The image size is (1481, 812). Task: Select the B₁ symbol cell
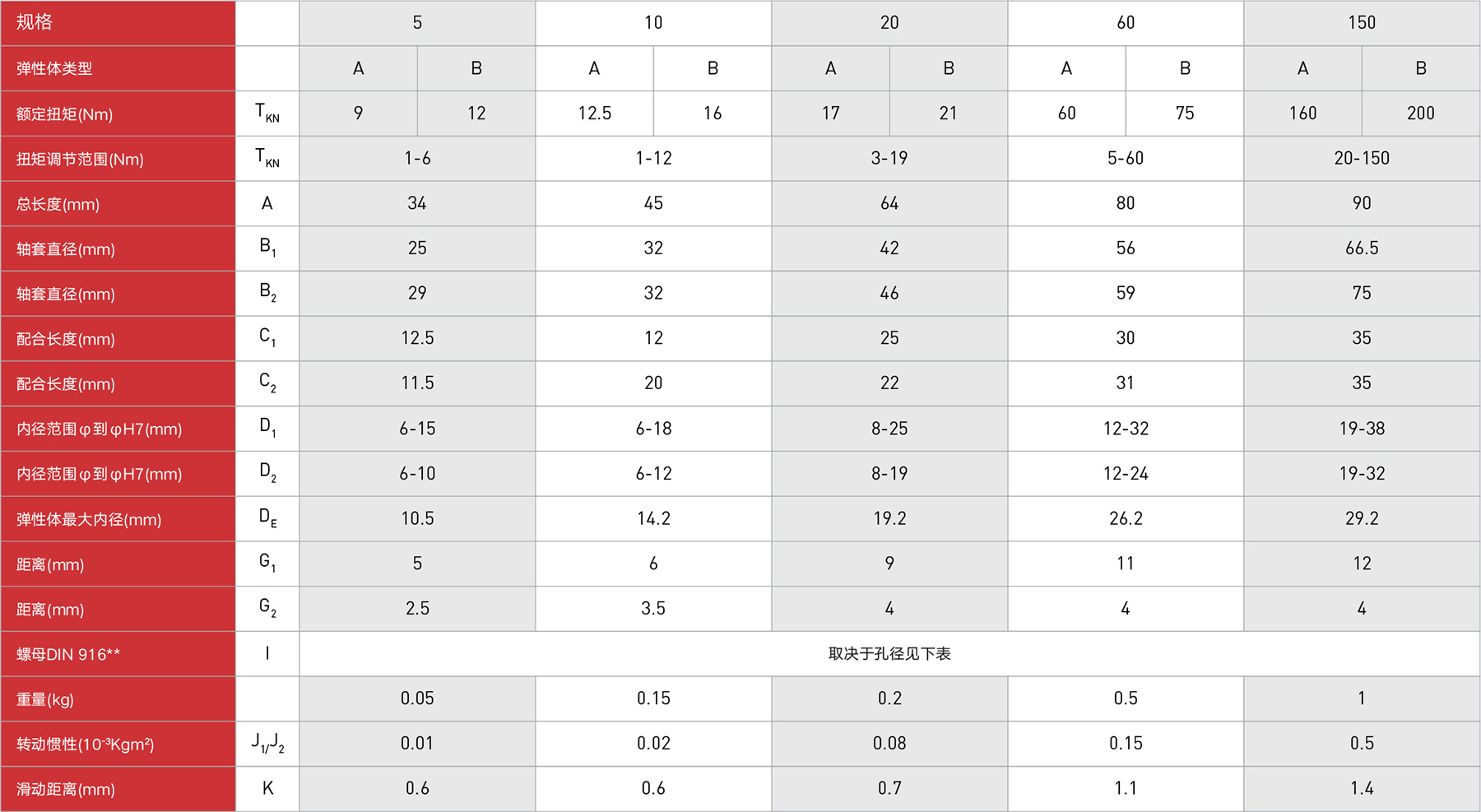[x=267, y=248]
